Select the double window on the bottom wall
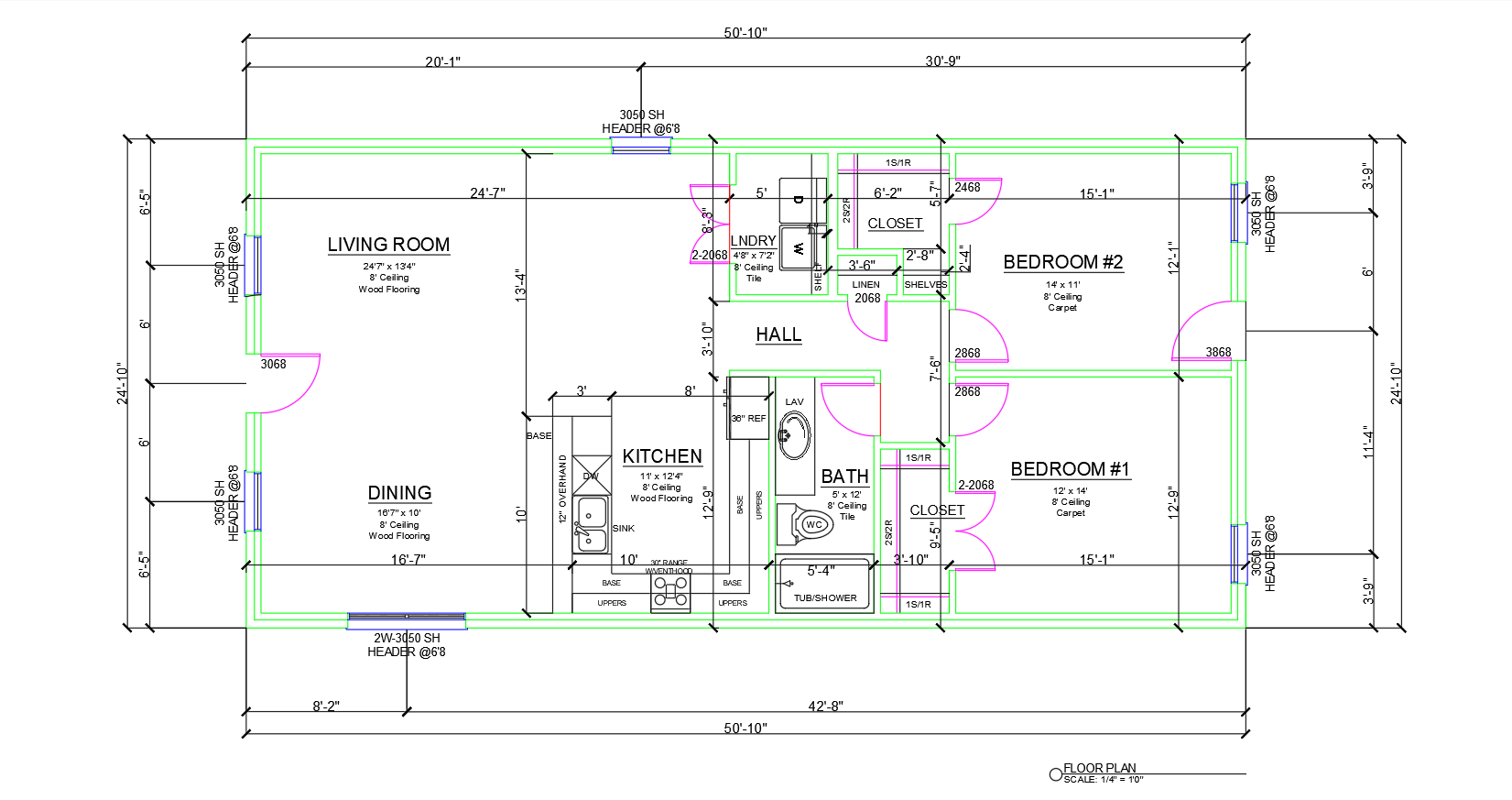 point(407,620)
